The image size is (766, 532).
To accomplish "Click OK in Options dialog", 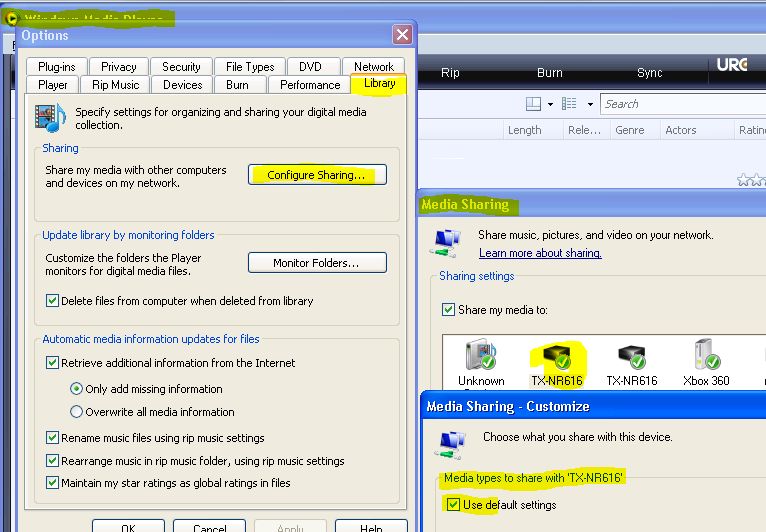I will 128,527.
